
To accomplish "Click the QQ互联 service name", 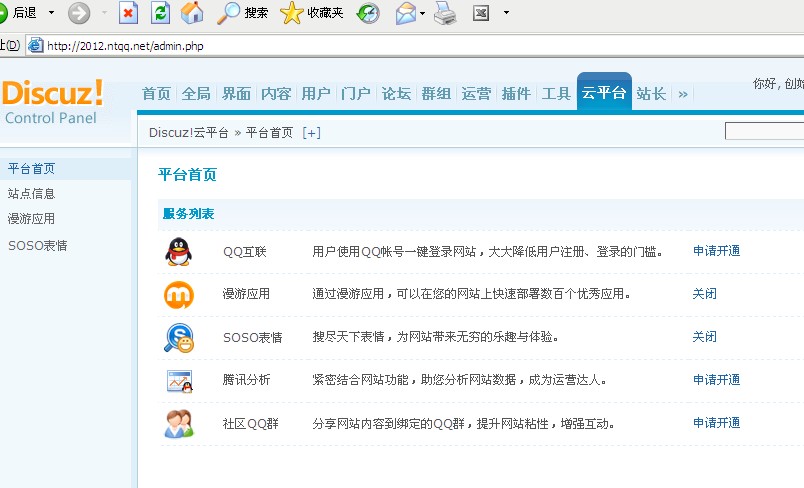I will 245,252.
